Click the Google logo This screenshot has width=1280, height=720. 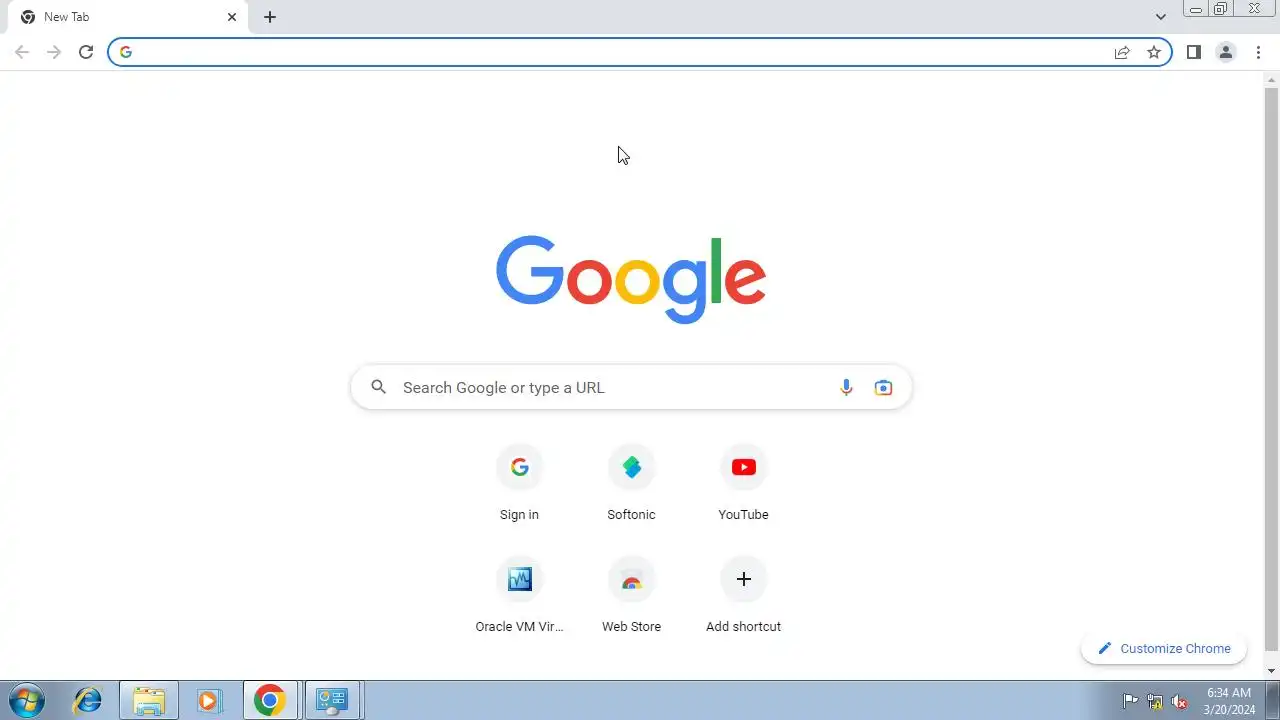pyautogui.click(x=631, y=279)
